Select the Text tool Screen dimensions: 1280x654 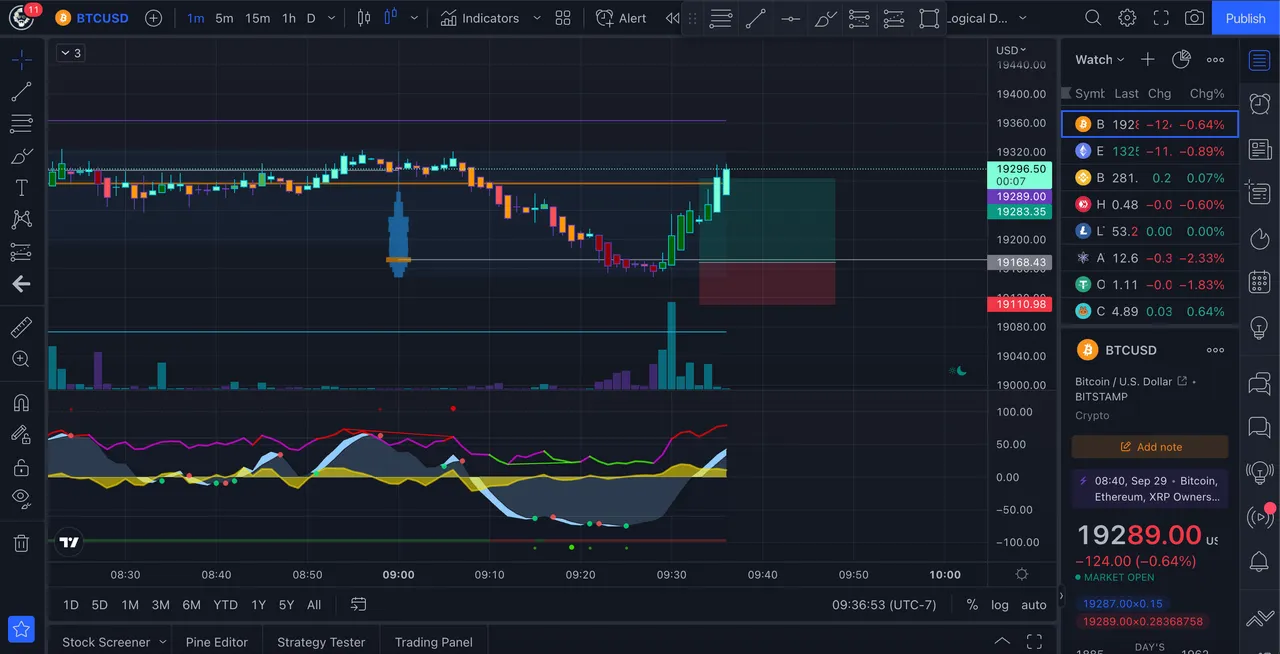[x=21, y=188]
